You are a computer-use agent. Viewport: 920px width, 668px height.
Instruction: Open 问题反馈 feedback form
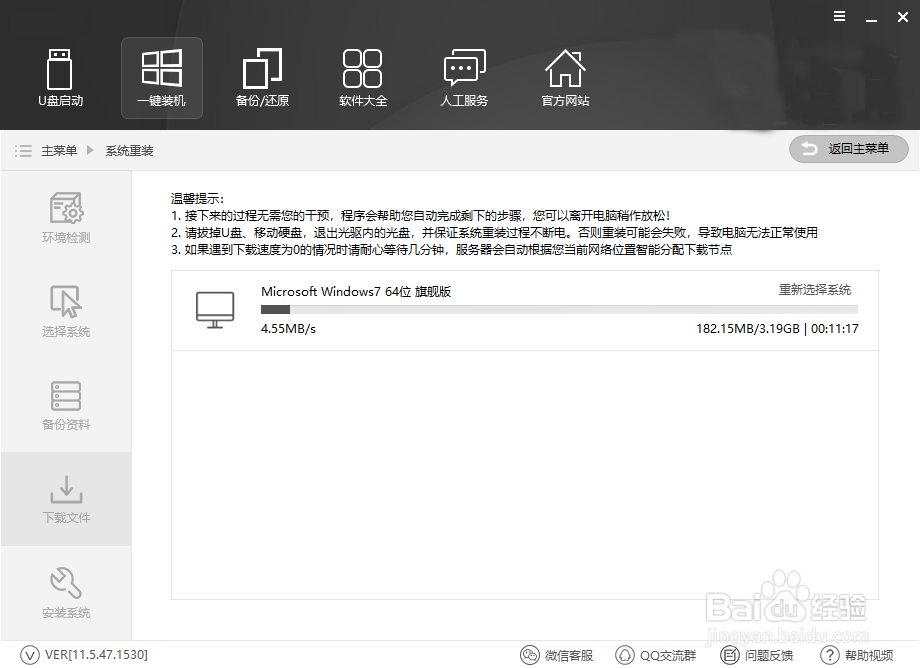point(757,655)
